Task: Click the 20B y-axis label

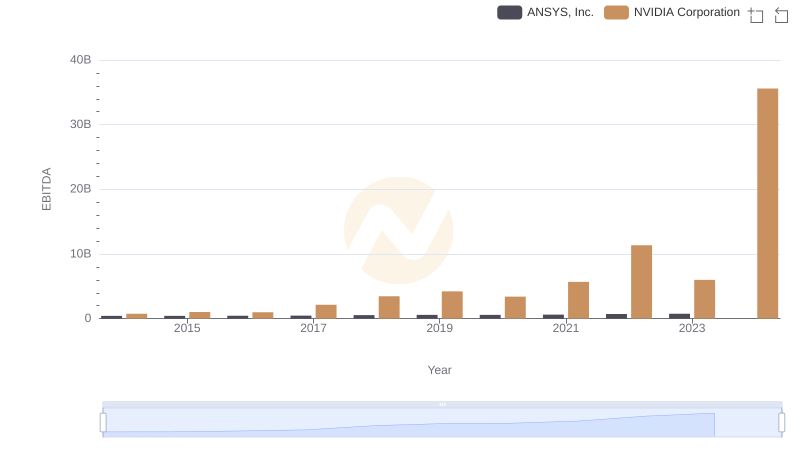Action: [x=81, y=189]
